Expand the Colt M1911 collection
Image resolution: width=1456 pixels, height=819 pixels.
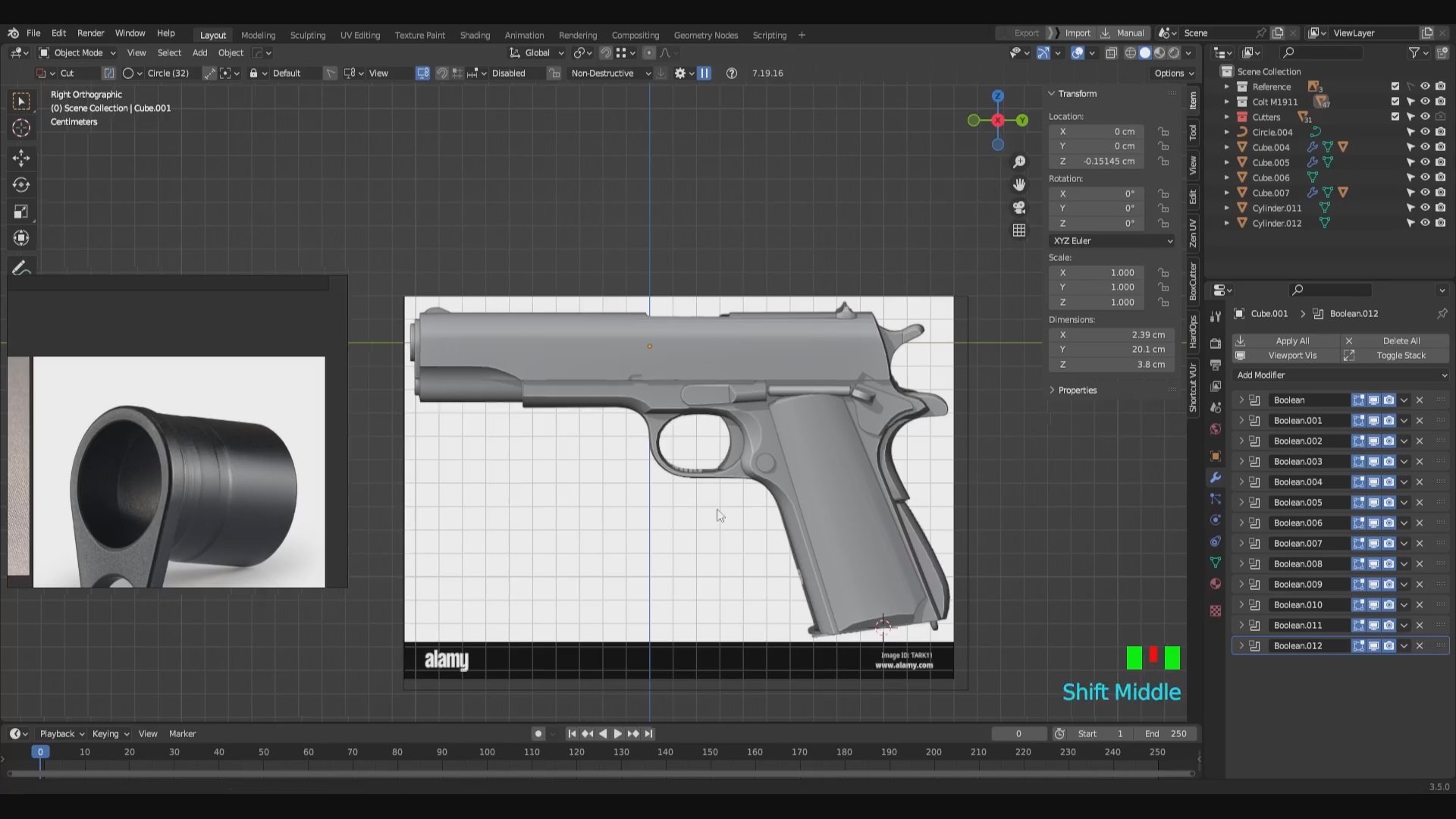click(1228, 102)
